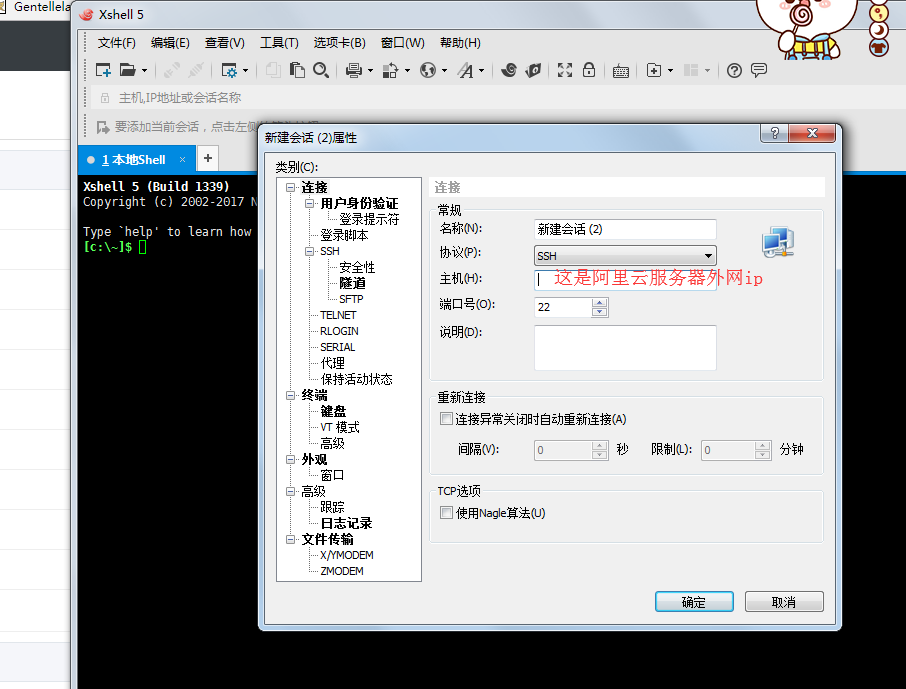906x689 pixels.
Task: Open the 工具(T) menu
Action: pyautogui.click(x=279, y=43)
